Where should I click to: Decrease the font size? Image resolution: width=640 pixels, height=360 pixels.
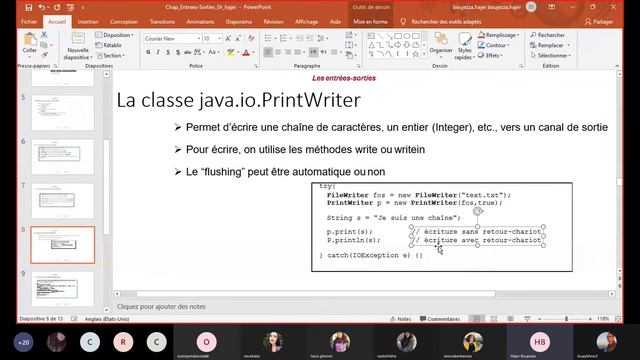coord(238,38)
